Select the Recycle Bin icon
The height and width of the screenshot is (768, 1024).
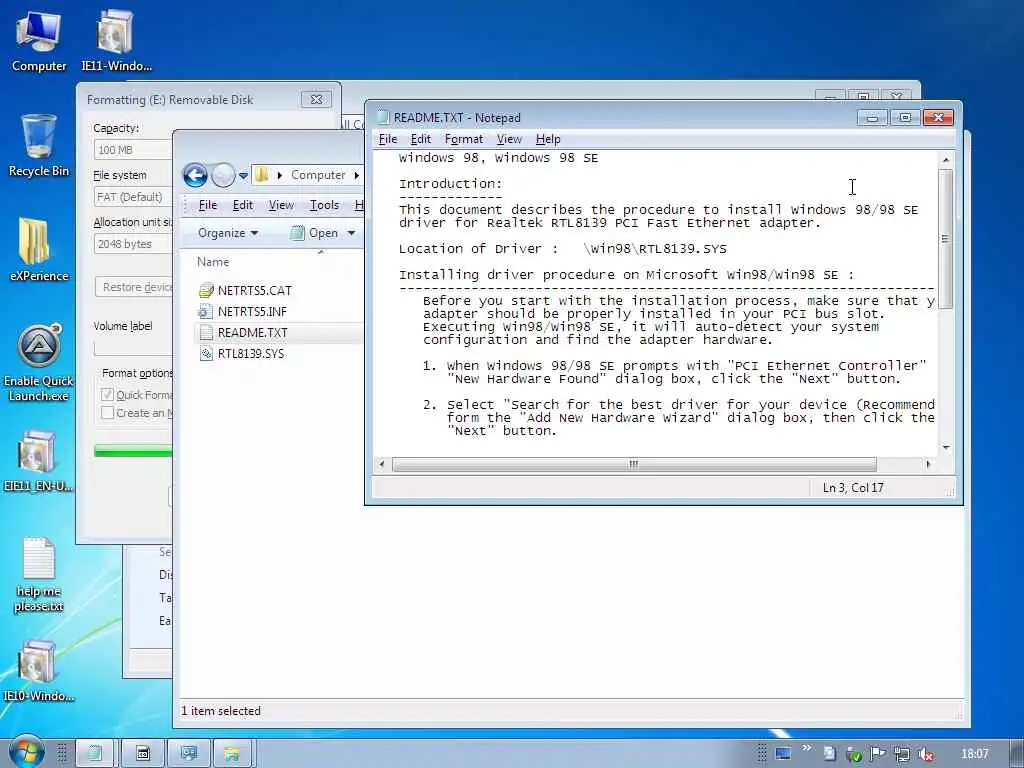[39, 145]
